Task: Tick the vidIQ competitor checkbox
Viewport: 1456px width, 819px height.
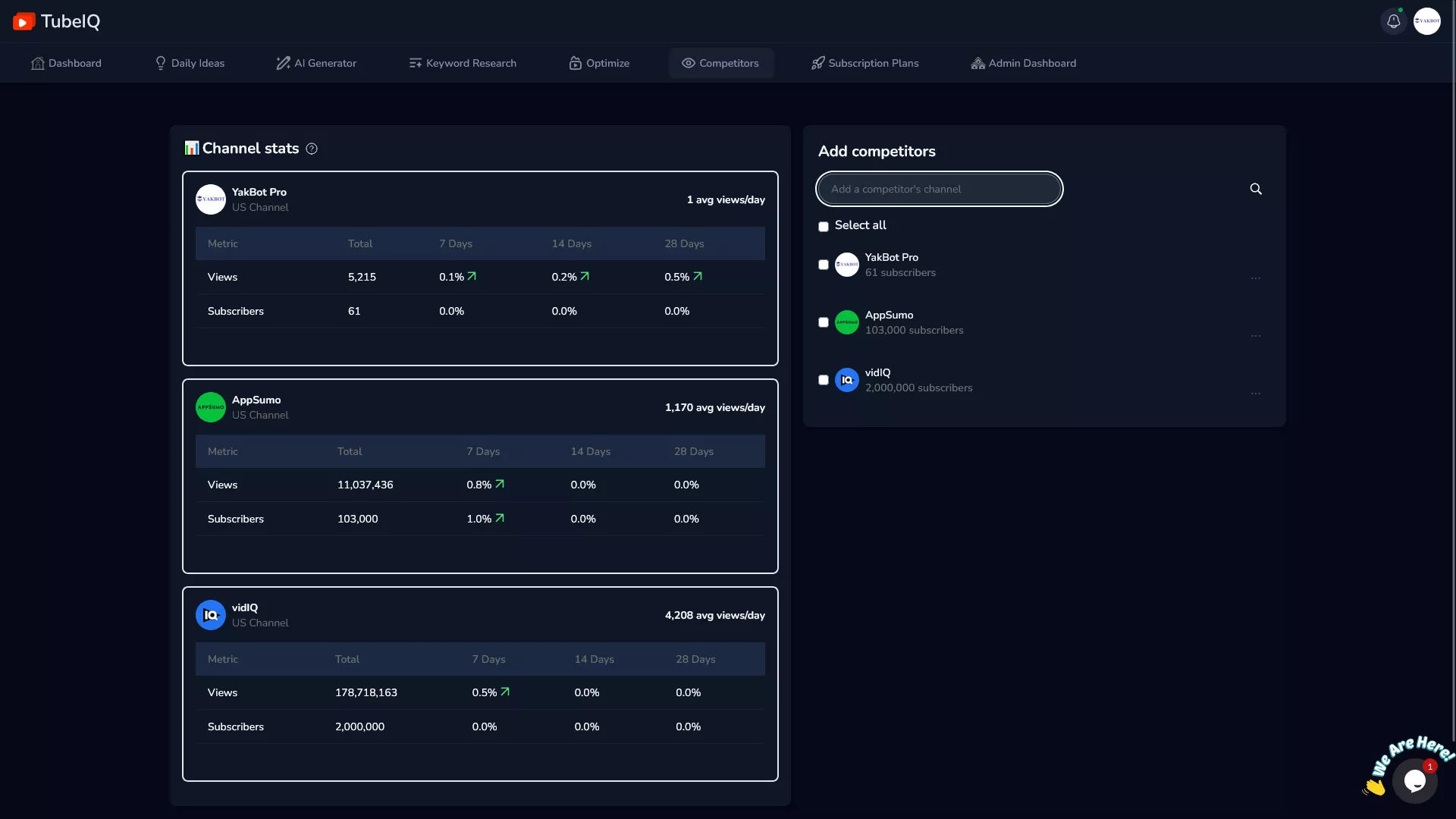Action: [824, 380]
